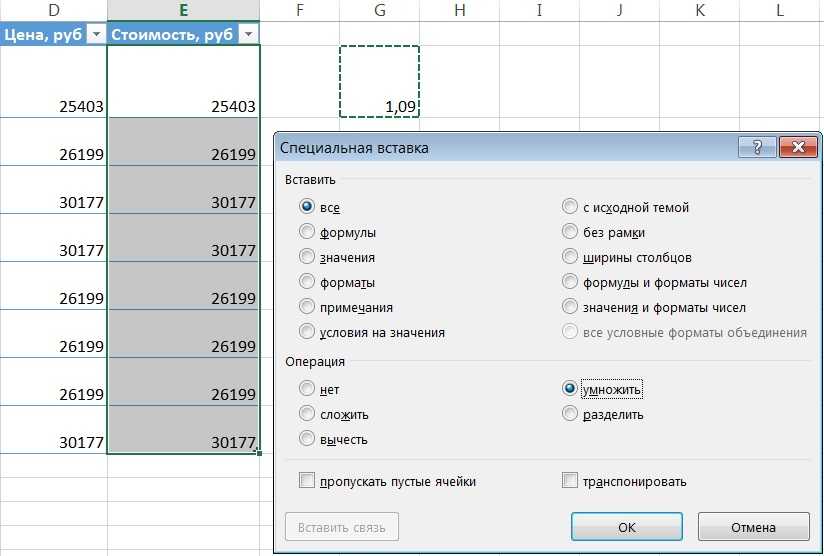Viewport: 824px width, 556px height.
Task: Open help with the question mark button
Action: click(x=757, y=147)
